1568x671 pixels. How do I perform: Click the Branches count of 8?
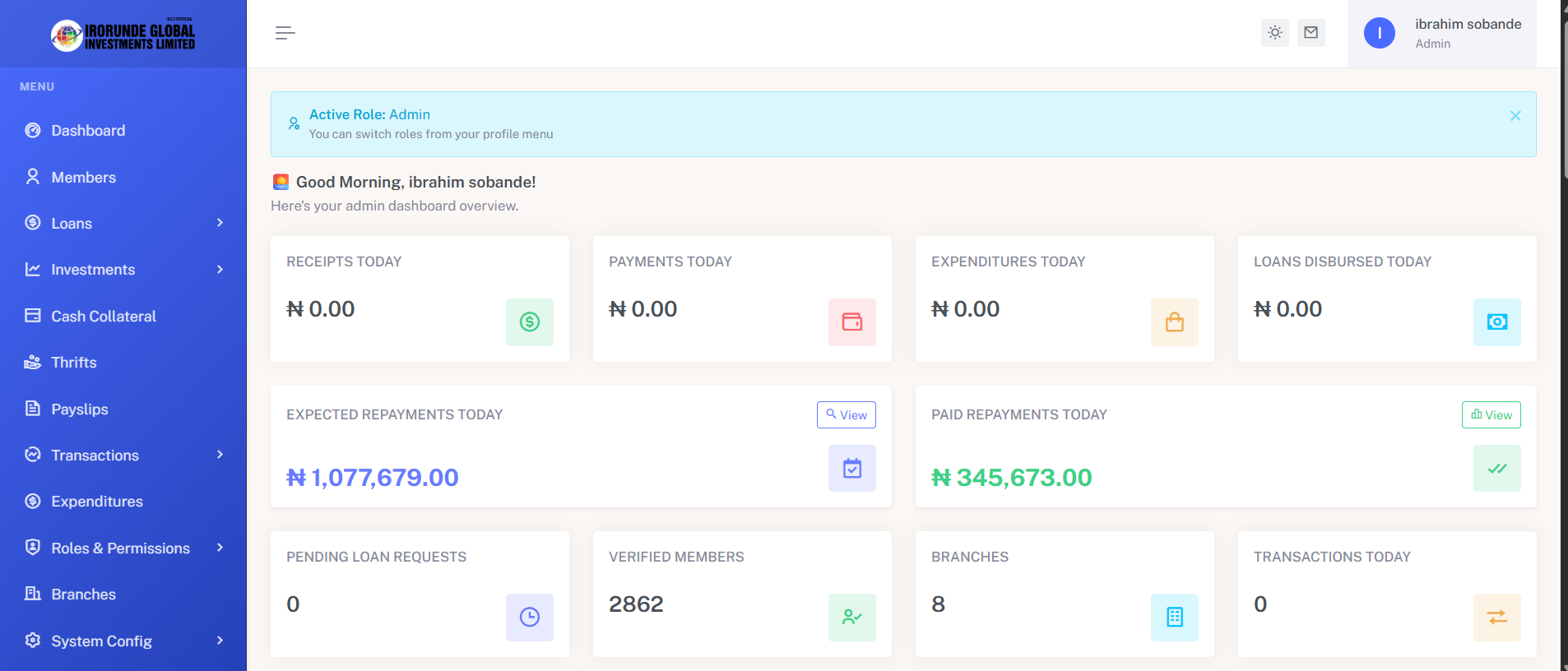pos(938,604)
